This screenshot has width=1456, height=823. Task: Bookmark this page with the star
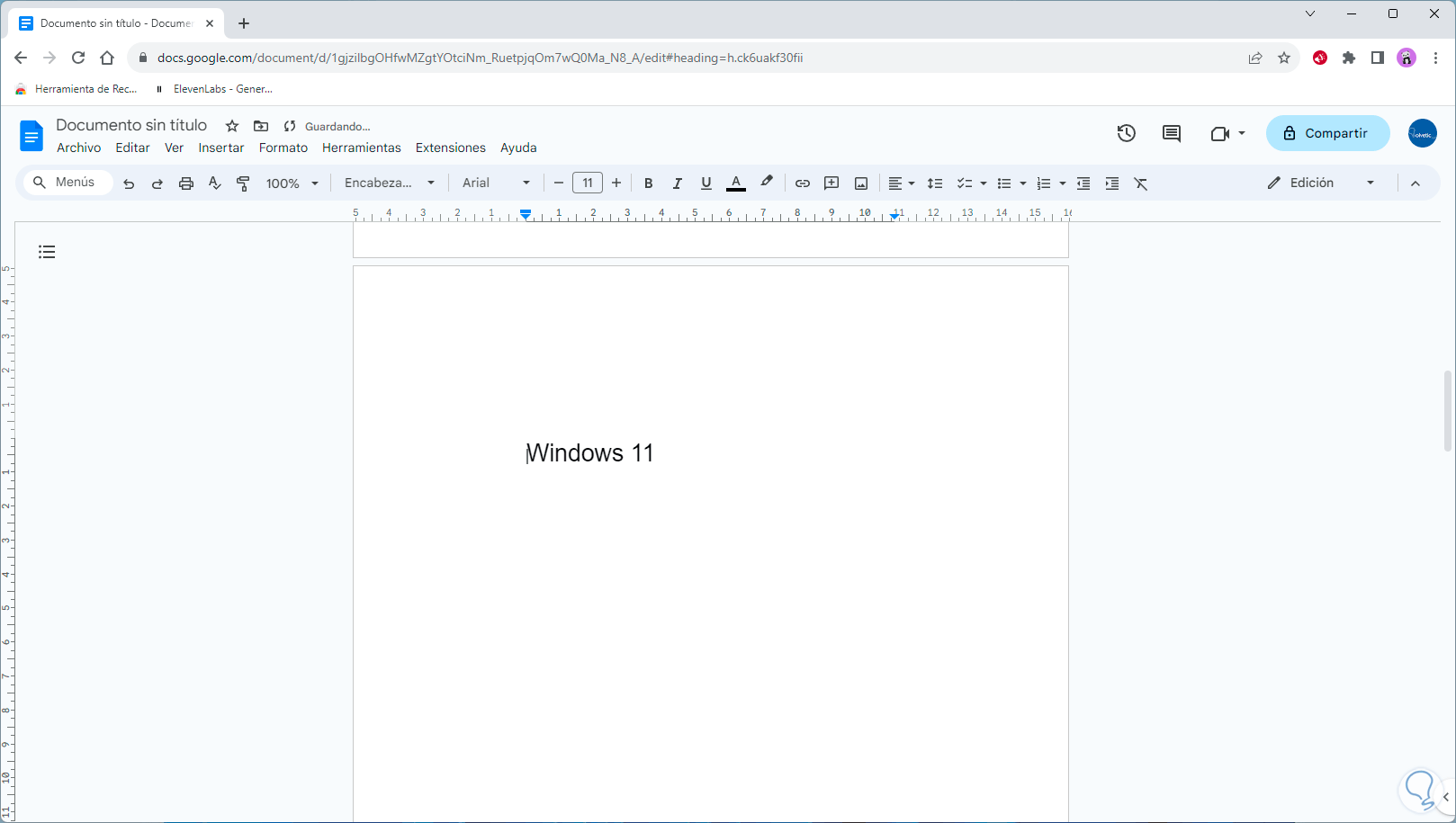pyautogui.click(x=1284, y=58)
